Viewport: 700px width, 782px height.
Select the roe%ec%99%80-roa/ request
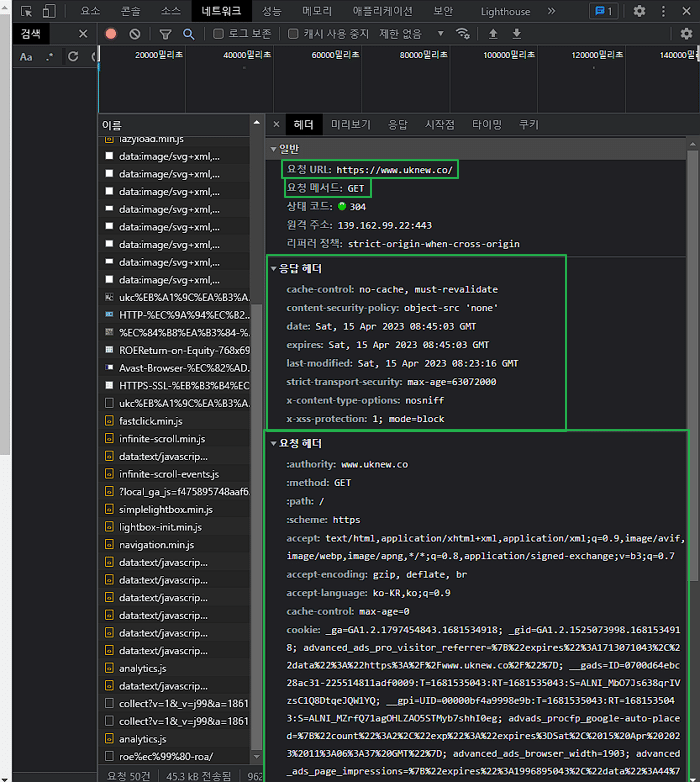[175, 756]
